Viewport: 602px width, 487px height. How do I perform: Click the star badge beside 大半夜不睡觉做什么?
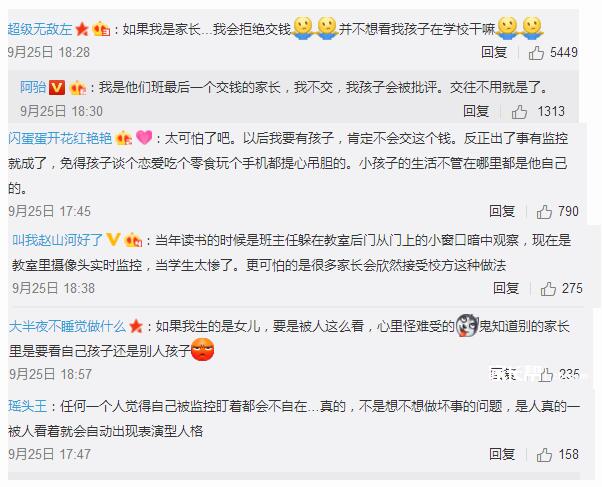(136, 327)
